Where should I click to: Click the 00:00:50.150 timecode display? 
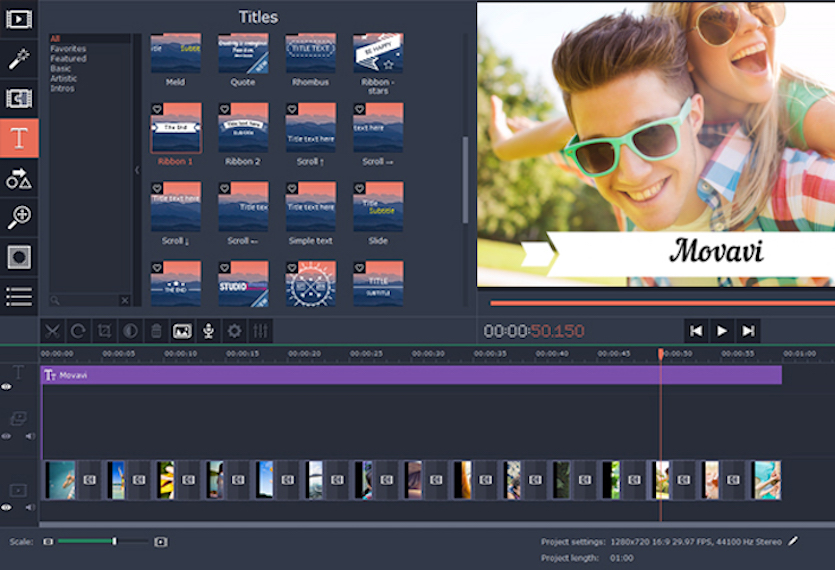point(534,331)
